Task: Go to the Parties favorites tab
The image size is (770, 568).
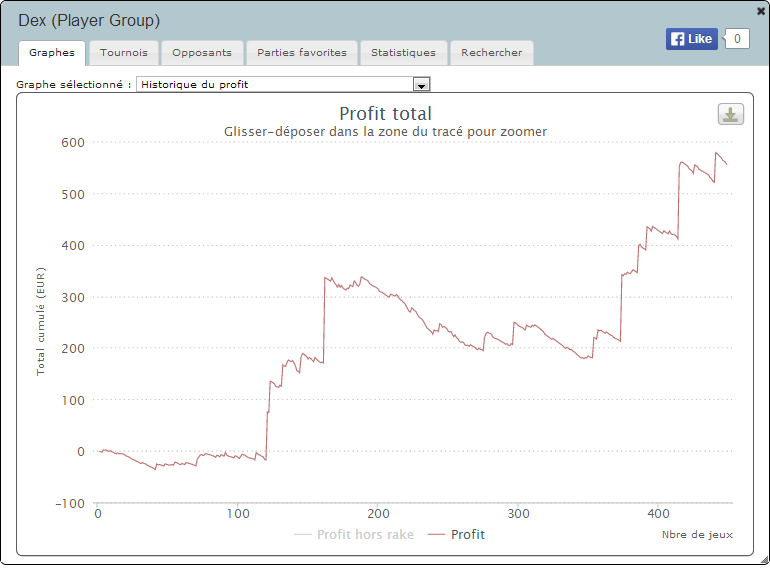Action: [301, 53]
